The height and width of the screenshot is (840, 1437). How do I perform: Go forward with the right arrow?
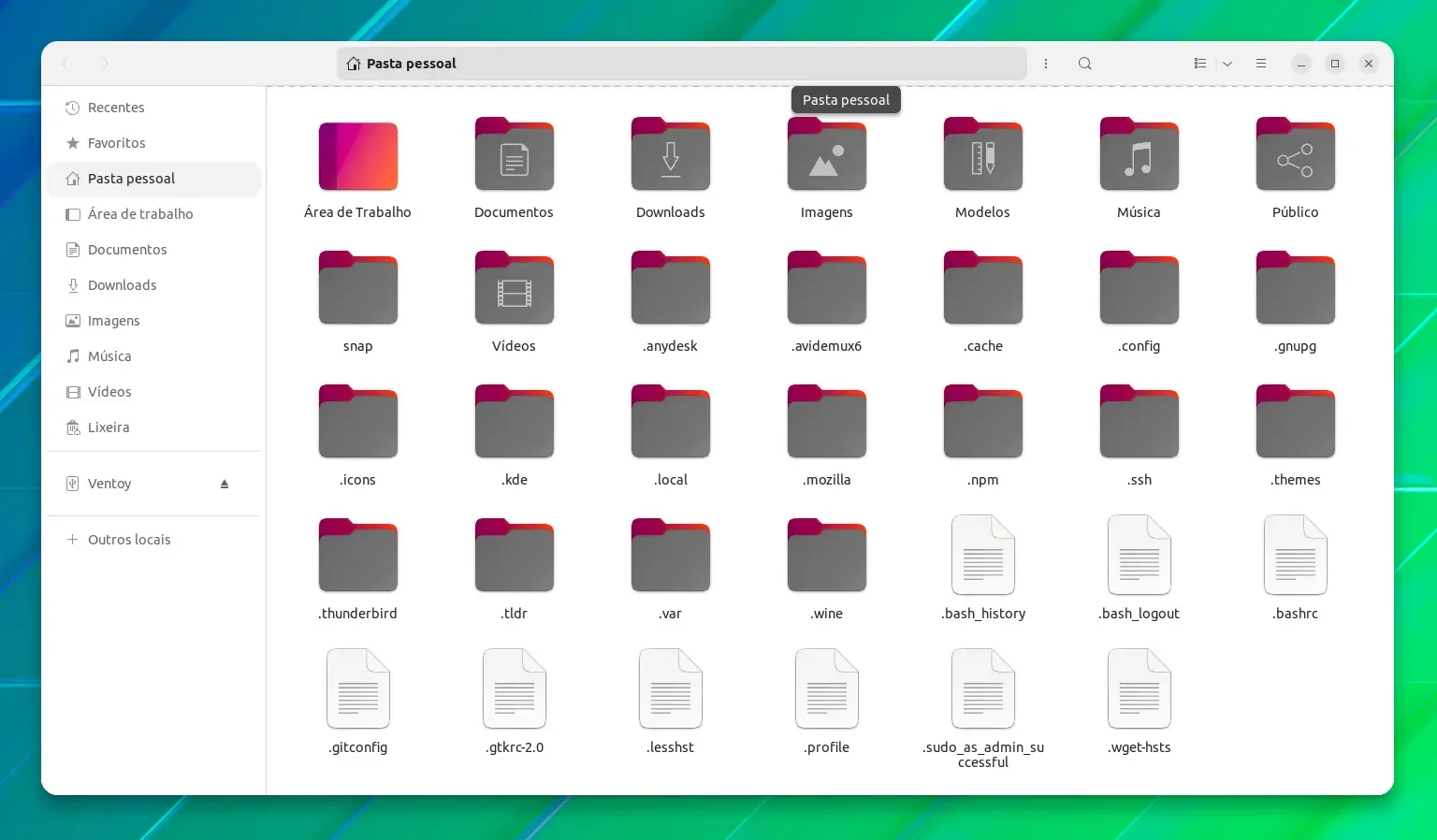click(x=105, y=64)
